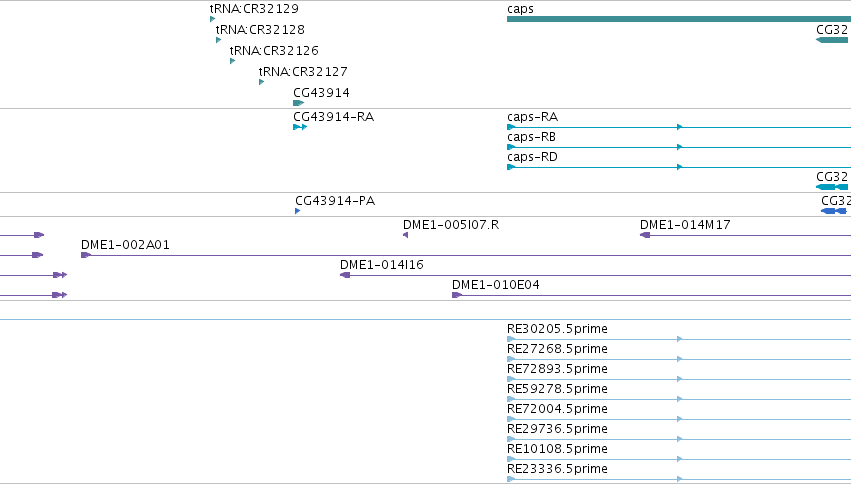Select the tRNA:CR32129 gene label
The width and height of the screenshot is (851, 484).
(254, 9)
